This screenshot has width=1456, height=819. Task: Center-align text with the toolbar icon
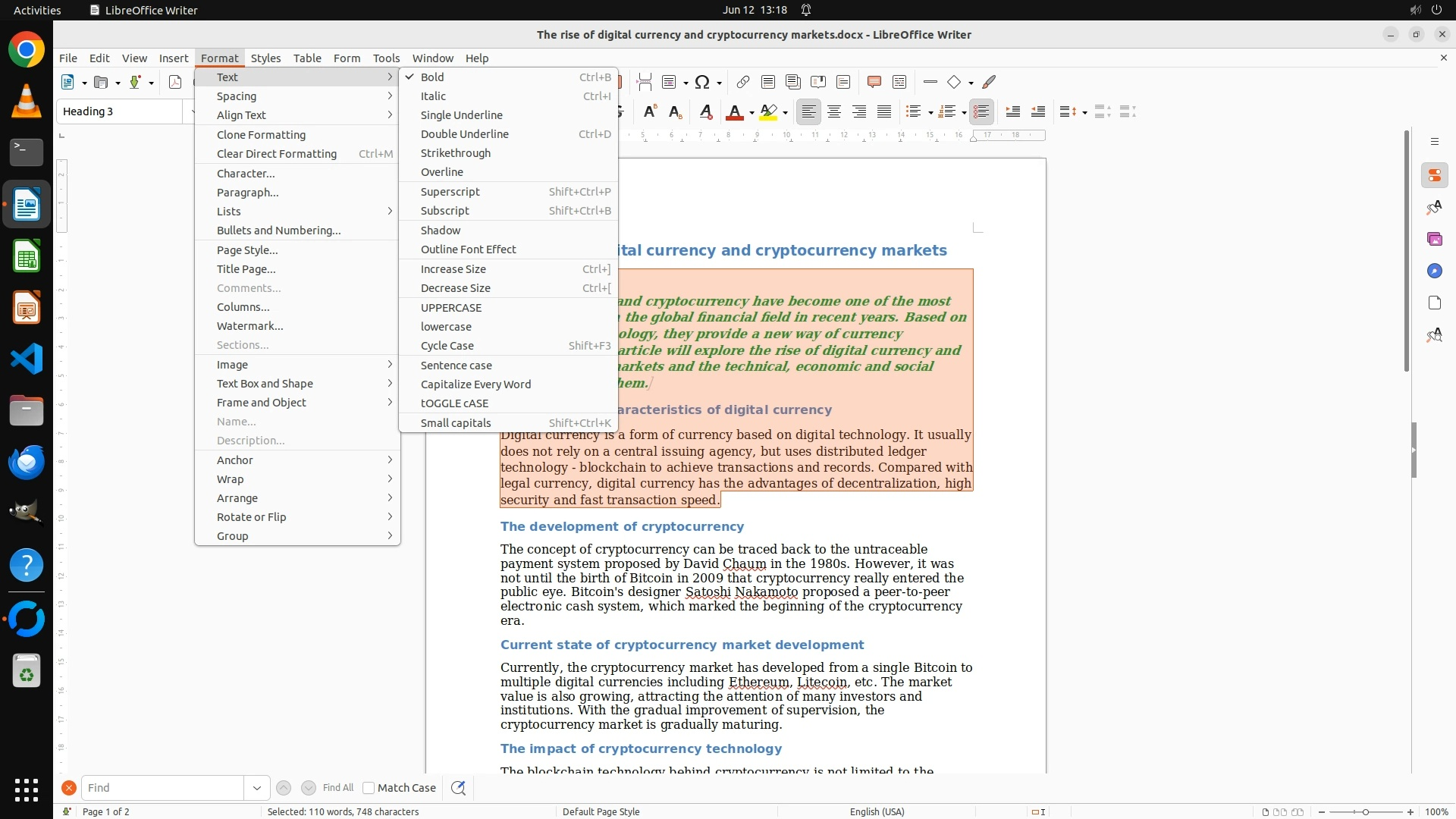[x=834, y=112]
